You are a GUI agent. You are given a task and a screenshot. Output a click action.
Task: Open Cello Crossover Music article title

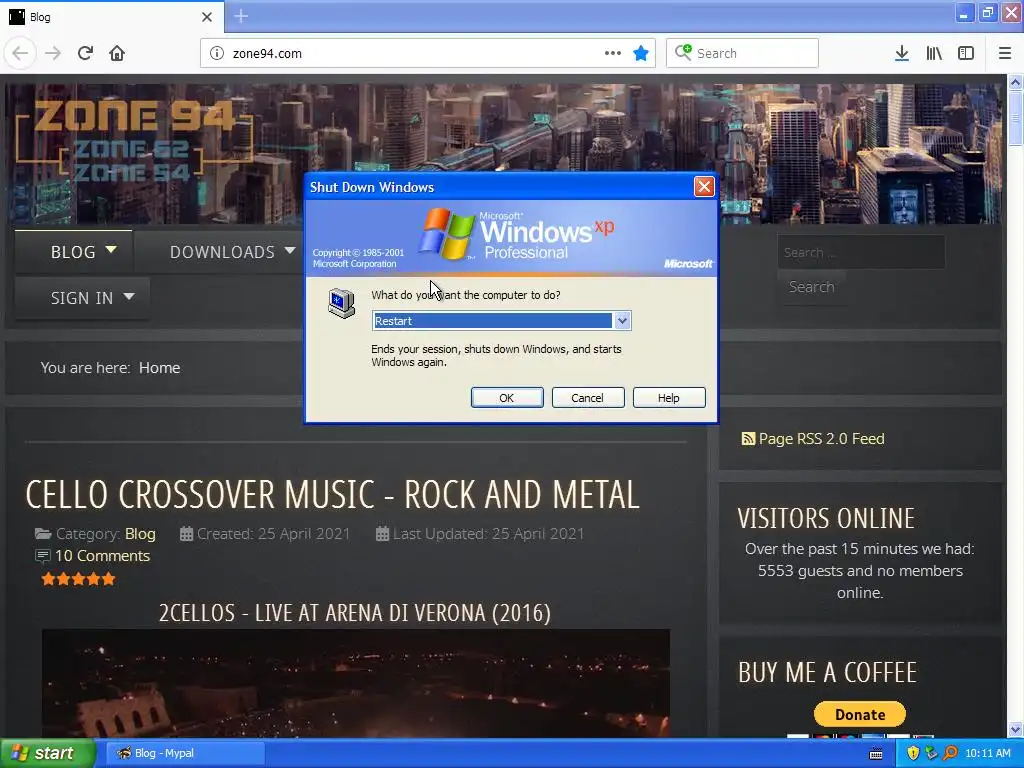332,494
